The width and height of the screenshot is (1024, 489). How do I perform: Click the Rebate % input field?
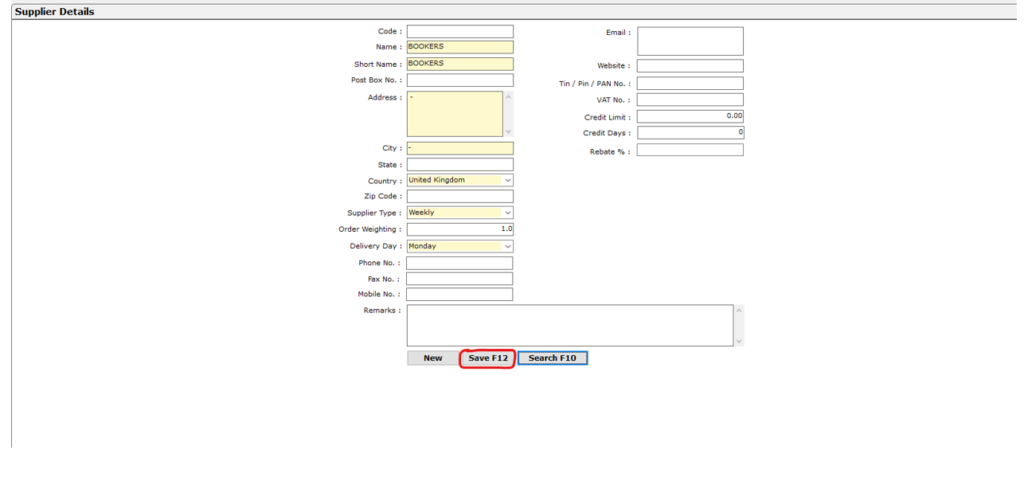click(690, 150)
